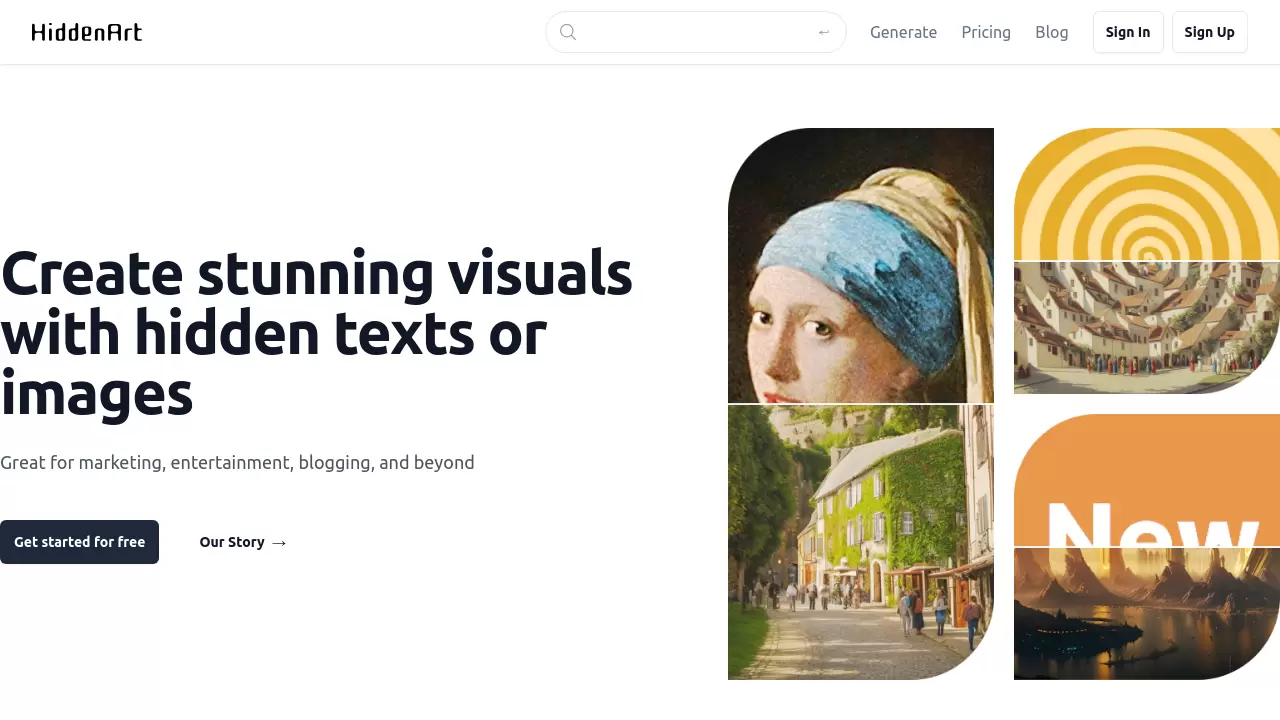Viewport: 1280px width, 720px height.
Task: Click the 'Great for marketing' subtitle text
Action: pos(237,462)
